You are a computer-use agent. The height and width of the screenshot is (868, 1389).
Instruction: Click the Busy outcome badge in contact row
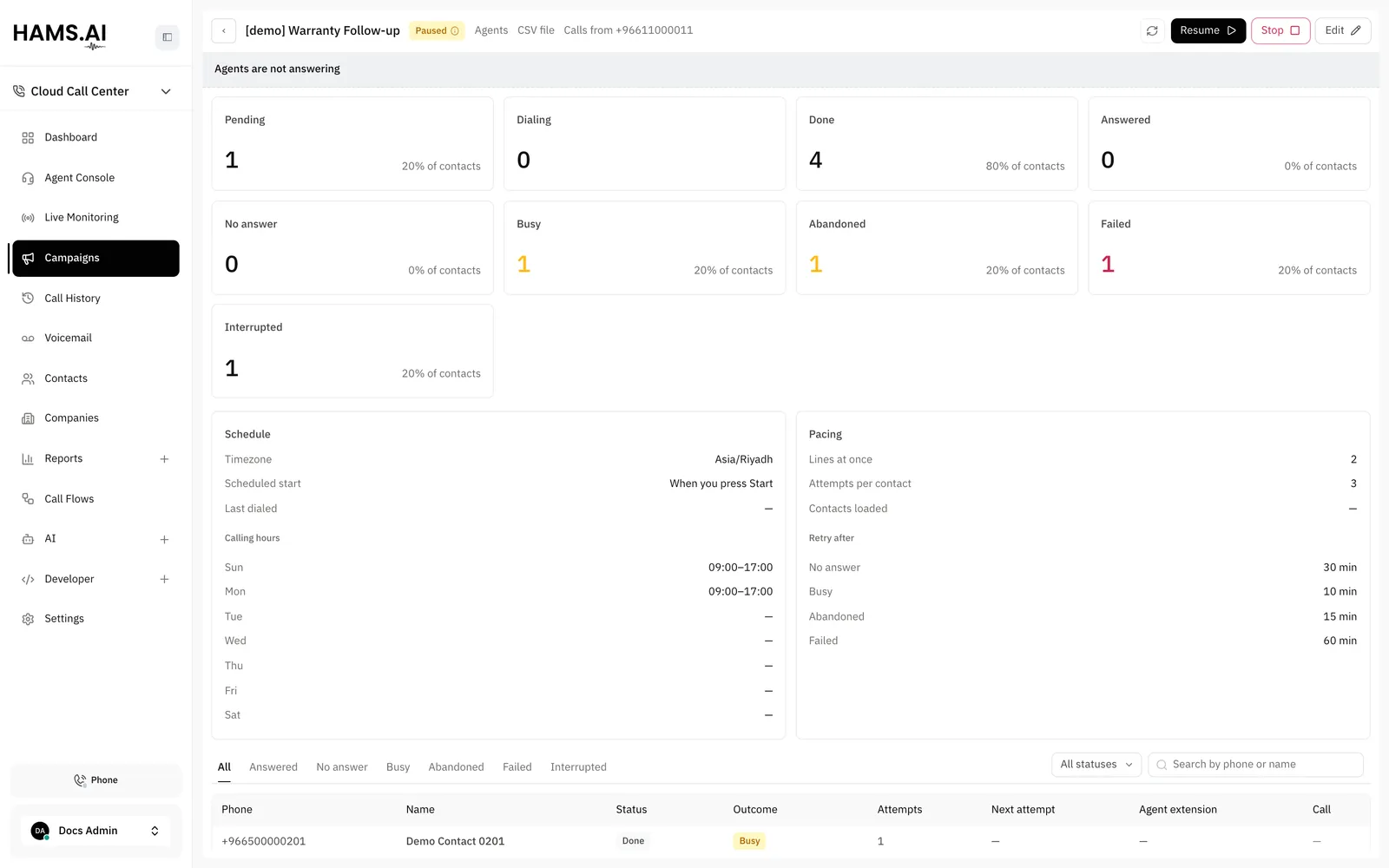(x=749, y=841)
